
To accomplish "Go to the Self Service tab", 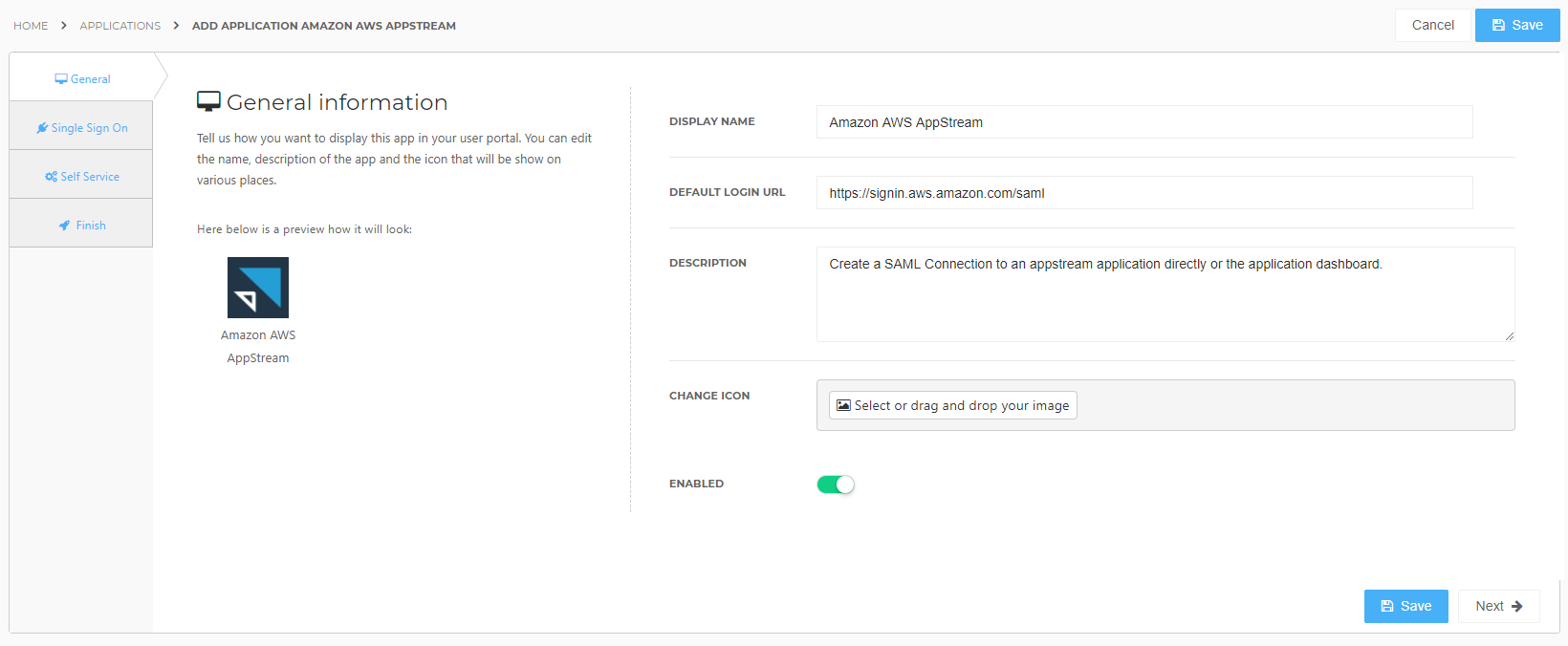I will point(81,176).
